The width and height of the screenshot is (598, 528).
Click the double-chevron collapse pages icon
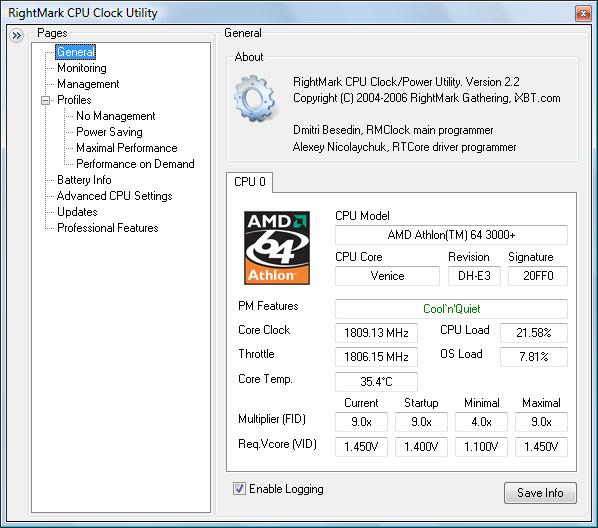coord(16,35)
